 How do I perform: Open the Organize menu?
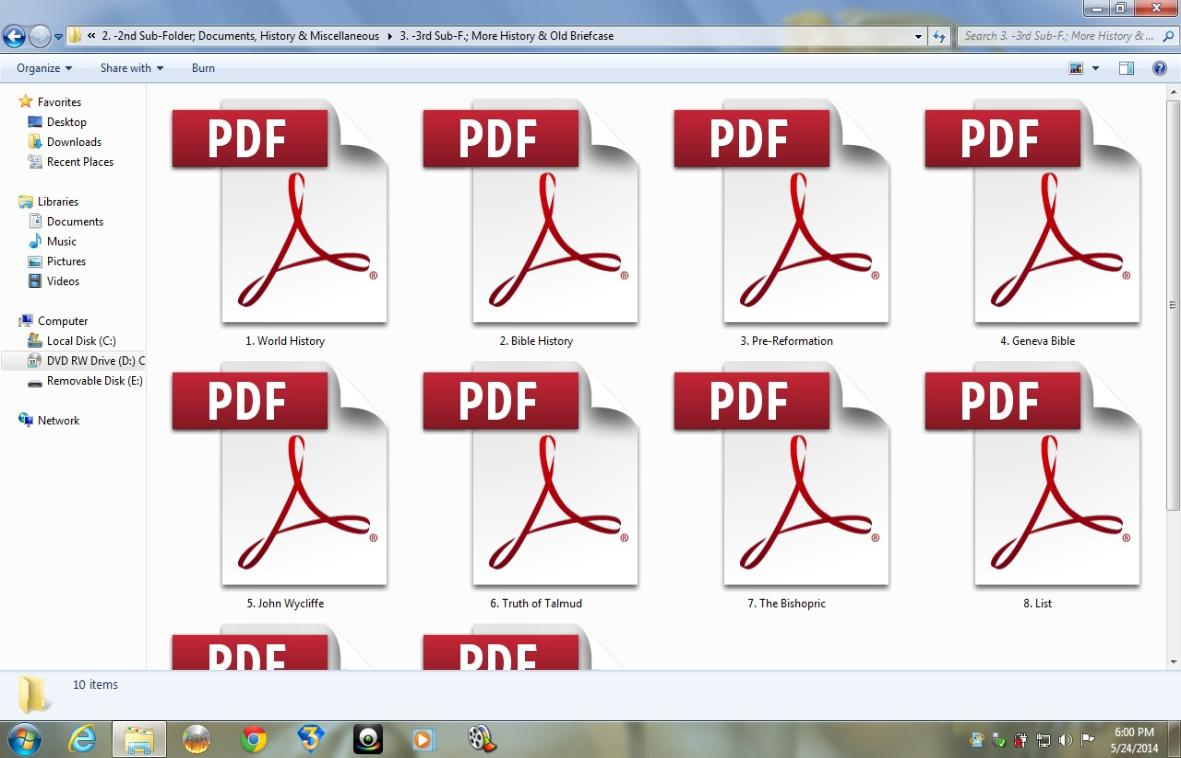click(x=44, y=68)
